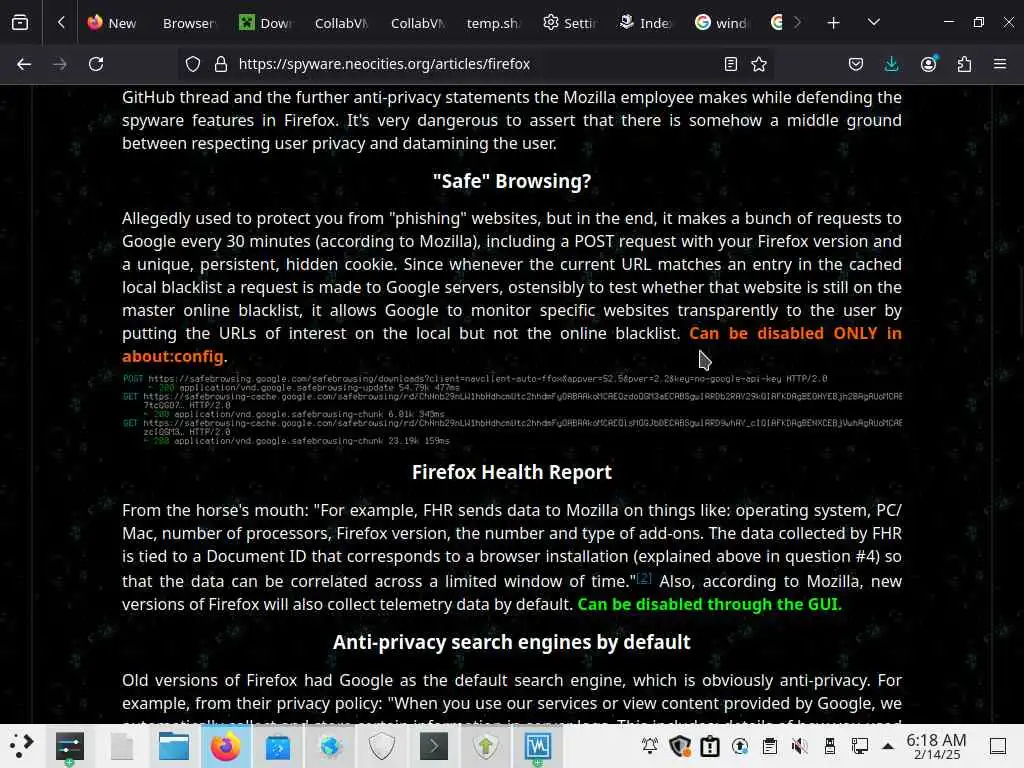Click the forward navigation arrow

pos(60,64)
